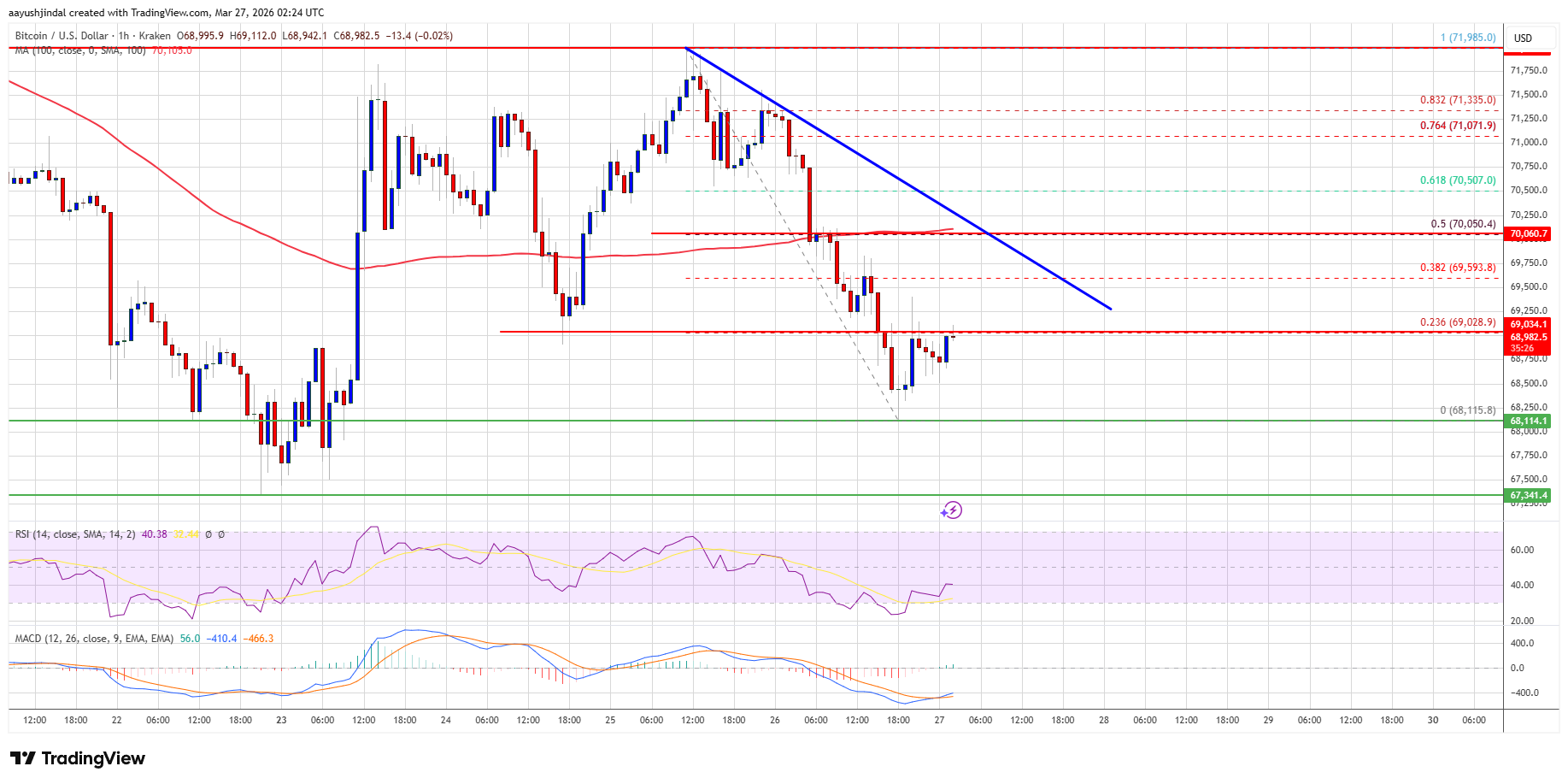Select date 27 on the time axis
1568x784 pixels.
[x=939, y=720]
